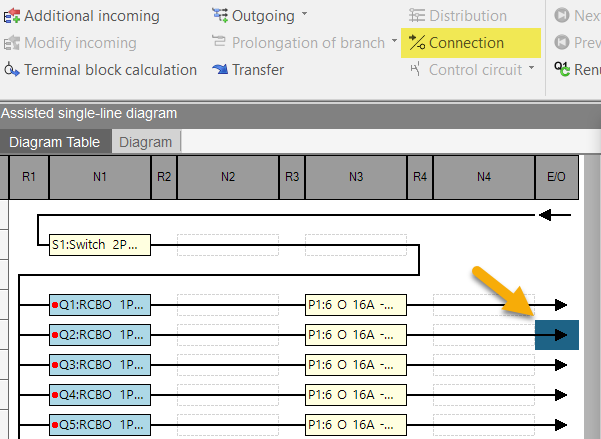Open the Outgoing dropdown arrow
The height and width of the screenshot is (439, 601).
click(304, 13)
